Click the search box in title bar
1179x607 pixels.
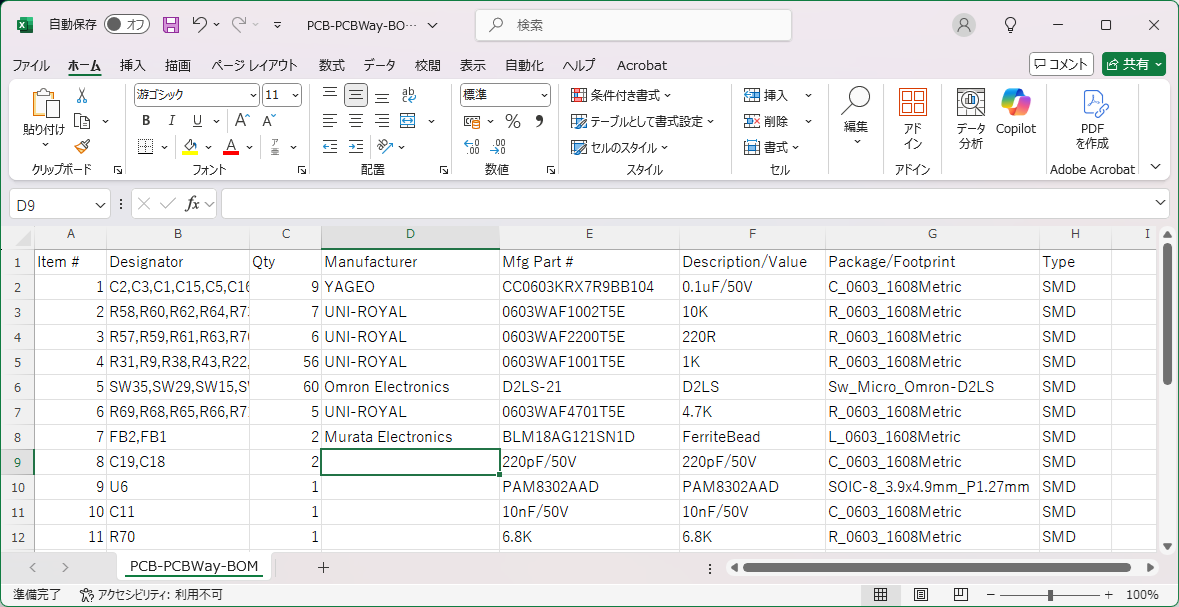[x=633, y=25]
